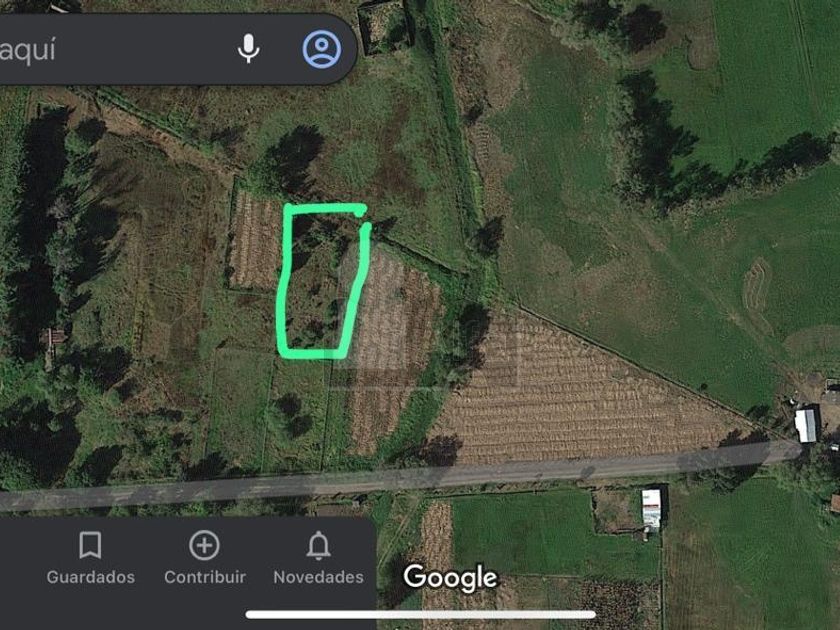This screenshot has width=840, height=630.
Task: Tap the bell icon above Novedades
Action: tap(318, 545)
